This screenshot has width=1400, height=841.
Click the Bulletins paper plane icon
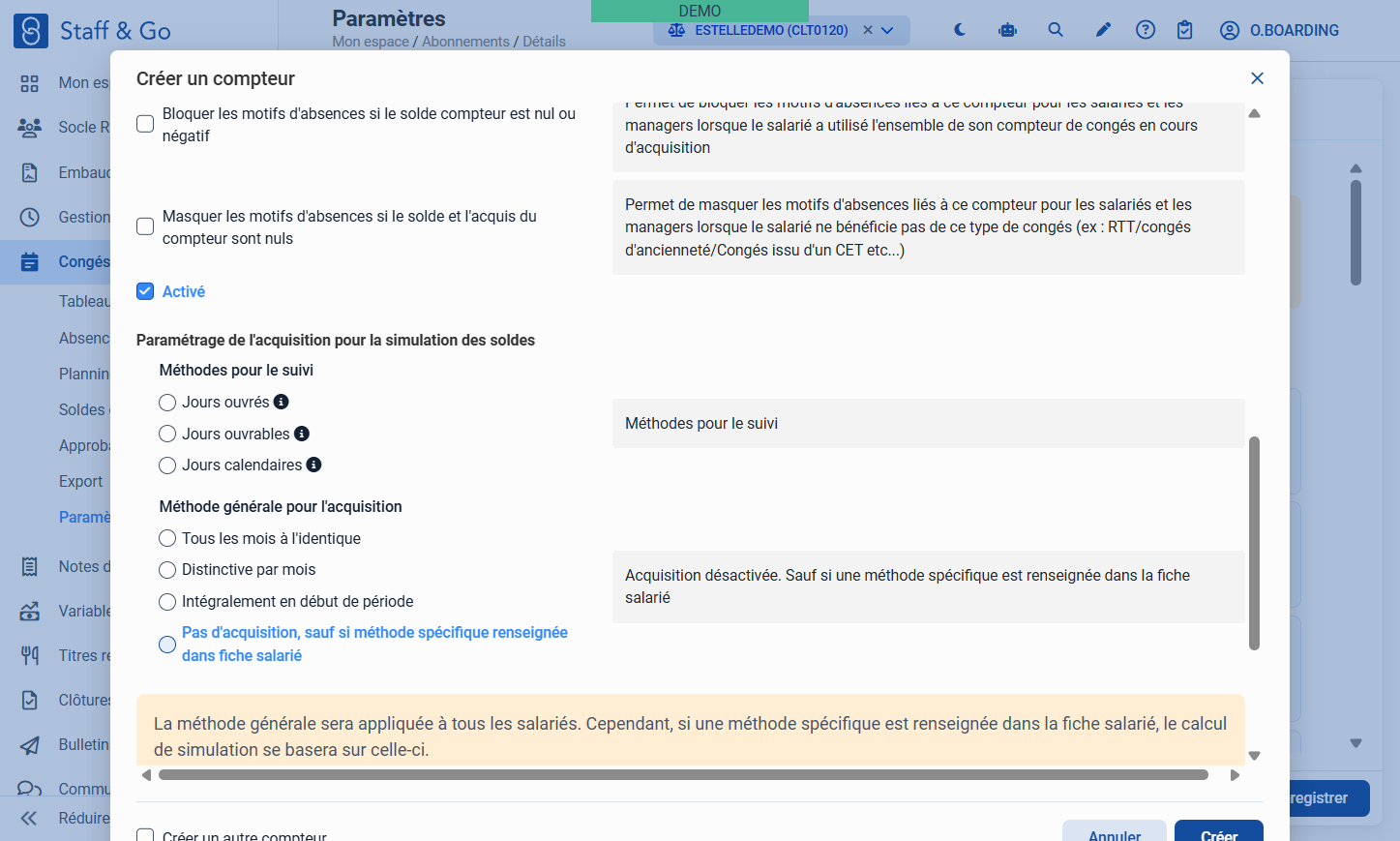tap(30, 744)
